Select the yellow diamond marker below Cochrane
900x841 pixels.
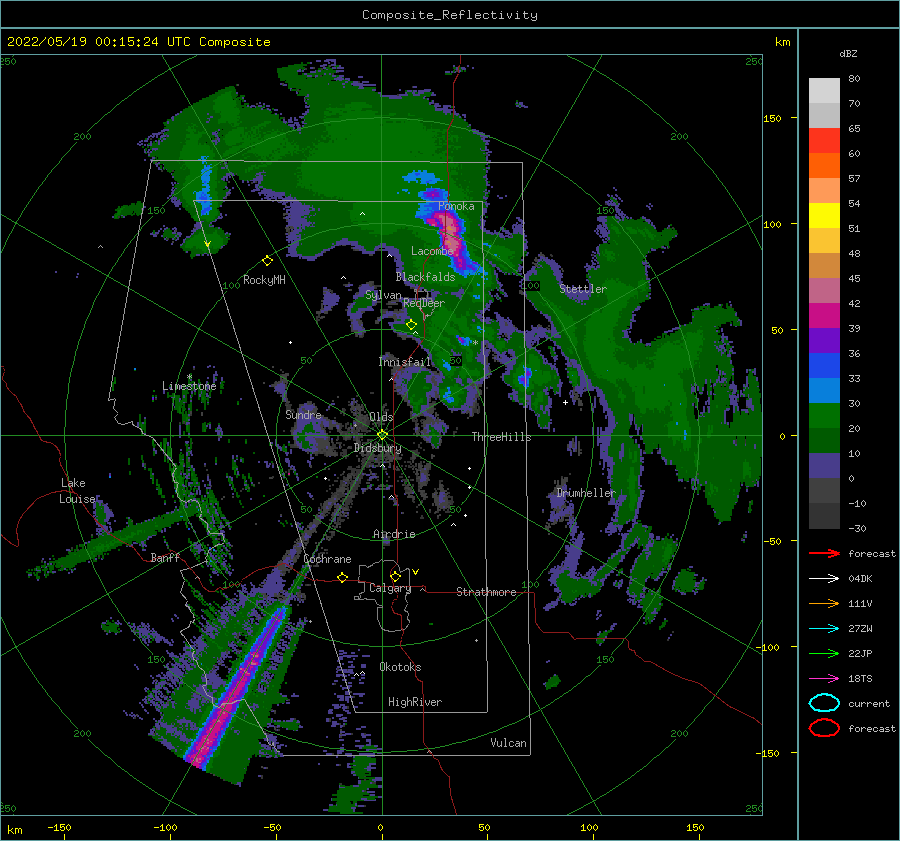pos(342,577)
